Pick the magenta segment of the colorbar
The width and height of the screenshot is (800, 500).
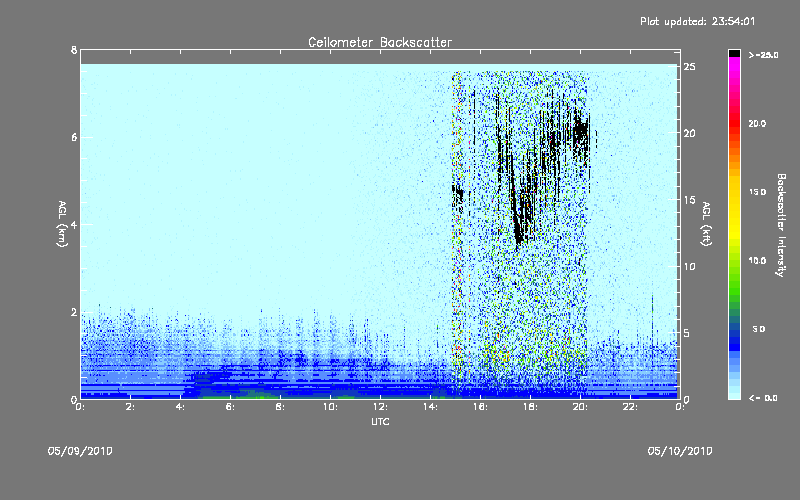(734, 66)
